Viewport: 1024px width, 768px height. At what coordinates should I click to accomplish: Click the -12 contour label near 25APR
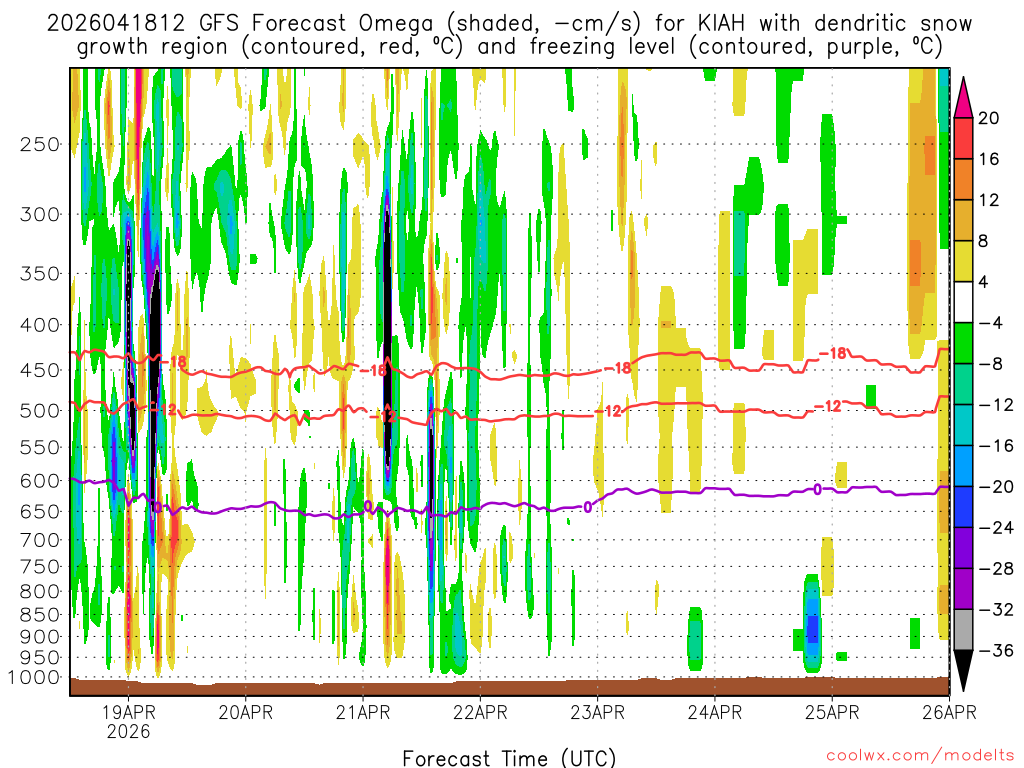point(828,406)
